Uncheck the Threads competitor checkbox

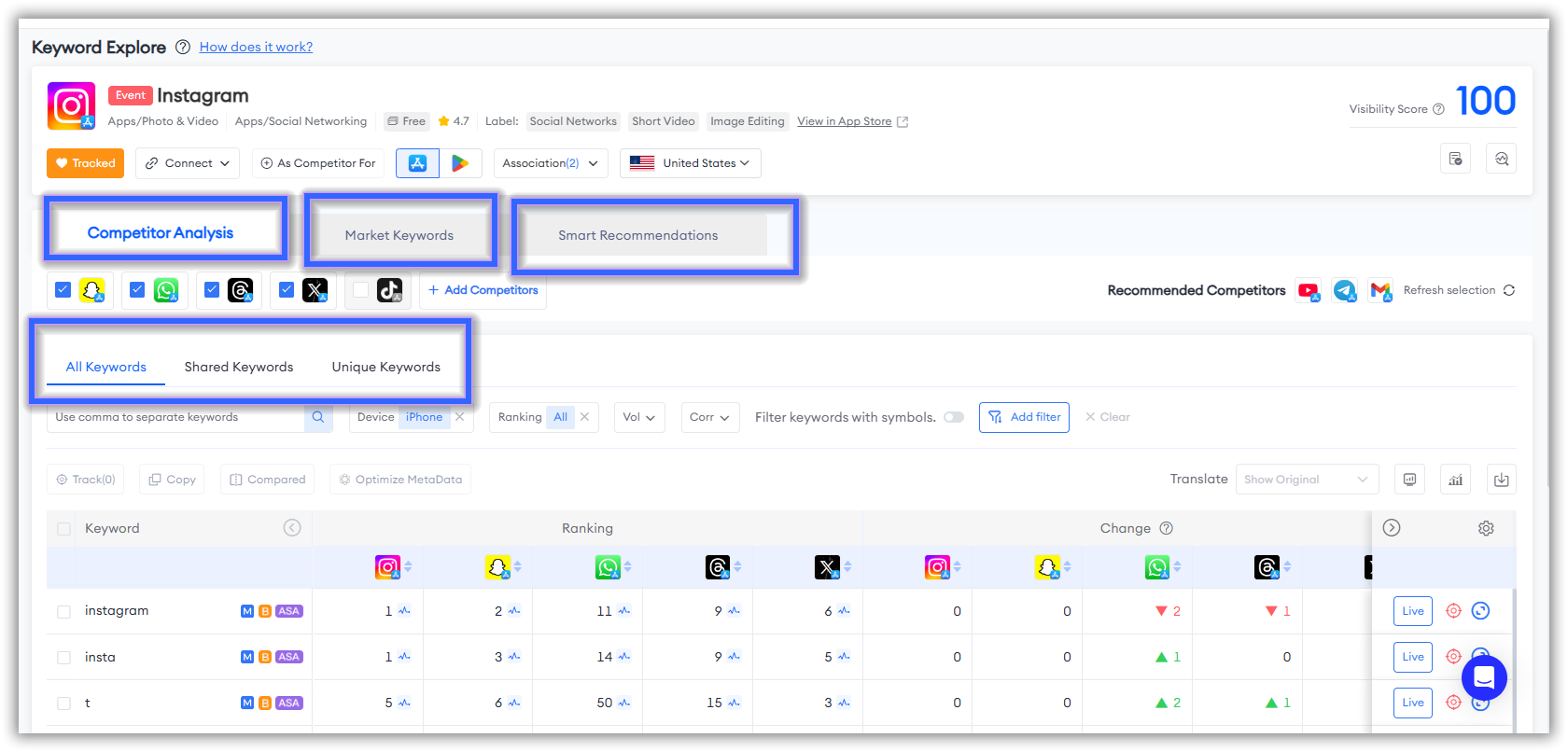(x=212, y=290)
